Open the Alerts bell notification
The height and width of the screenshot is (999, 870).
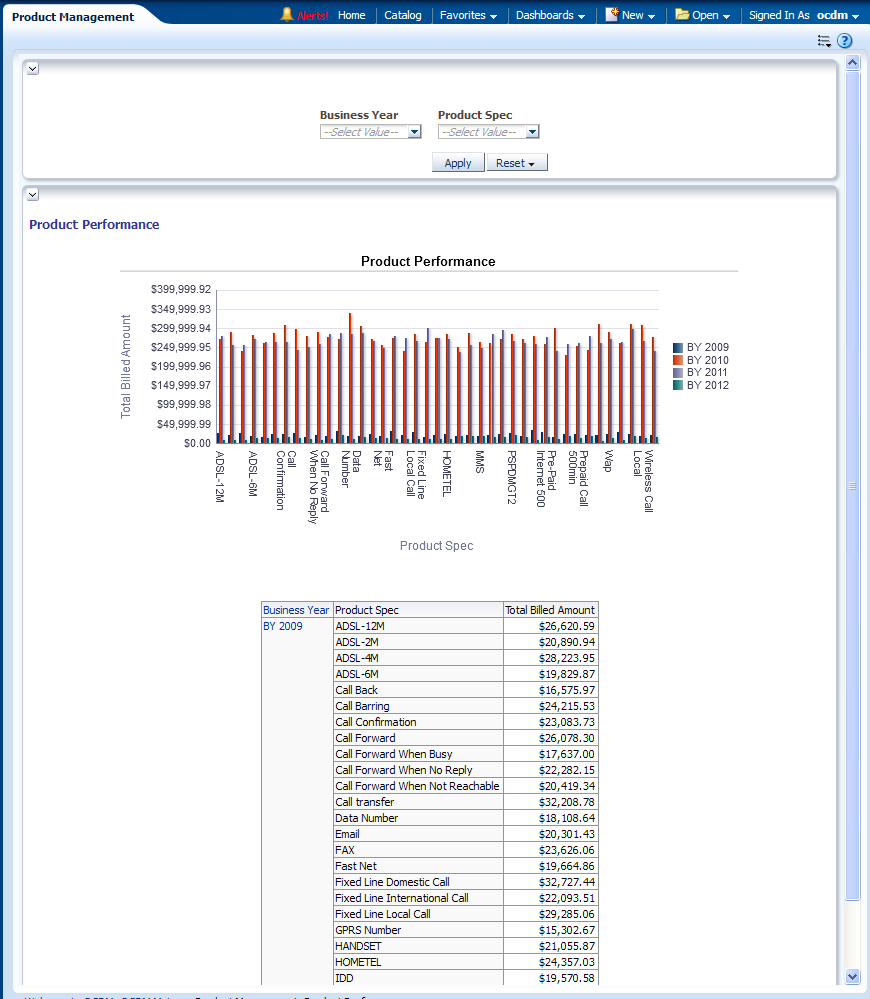click(287, 15)
